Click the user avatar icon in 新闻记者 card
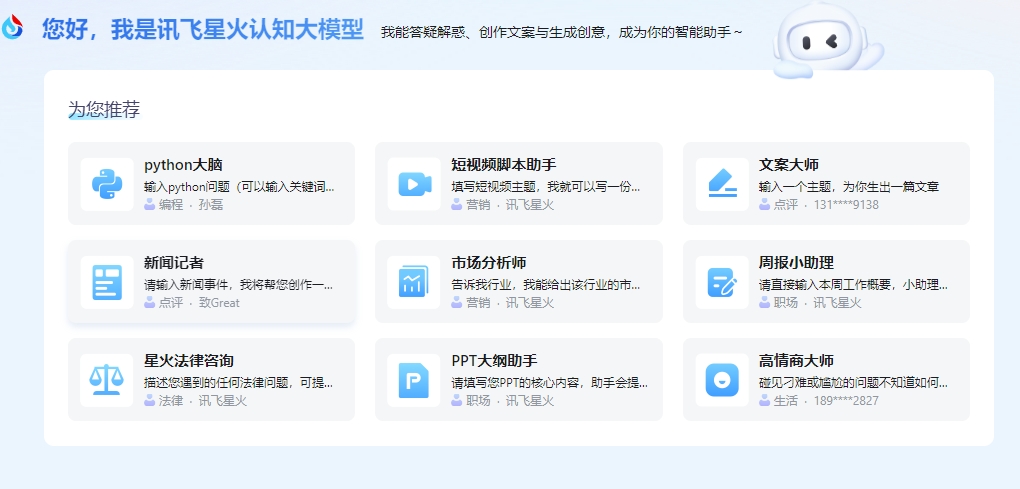 click(150, 302)
